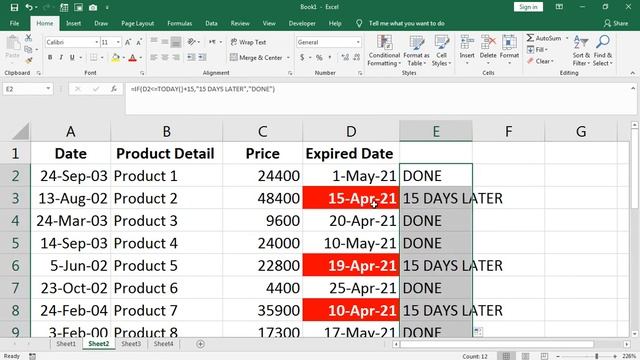Viewport: 640px width, 360px height.
Task: Open Find & Select
Action: point(603,51)
